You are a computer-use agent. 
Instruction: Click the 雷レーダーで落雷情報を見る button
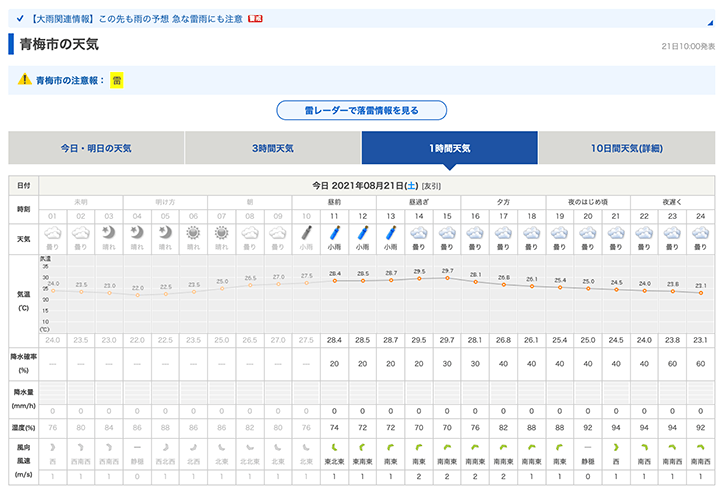361,110
